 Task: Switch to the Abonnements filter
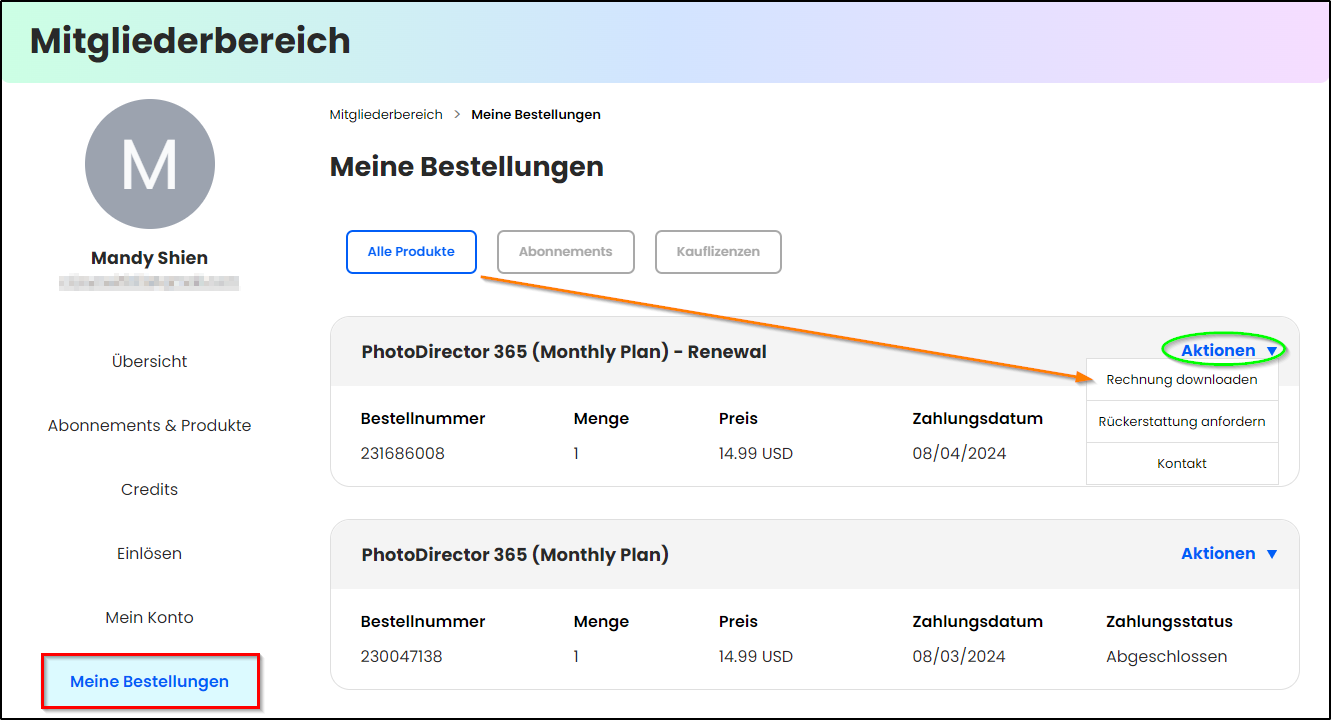[566, 252]
